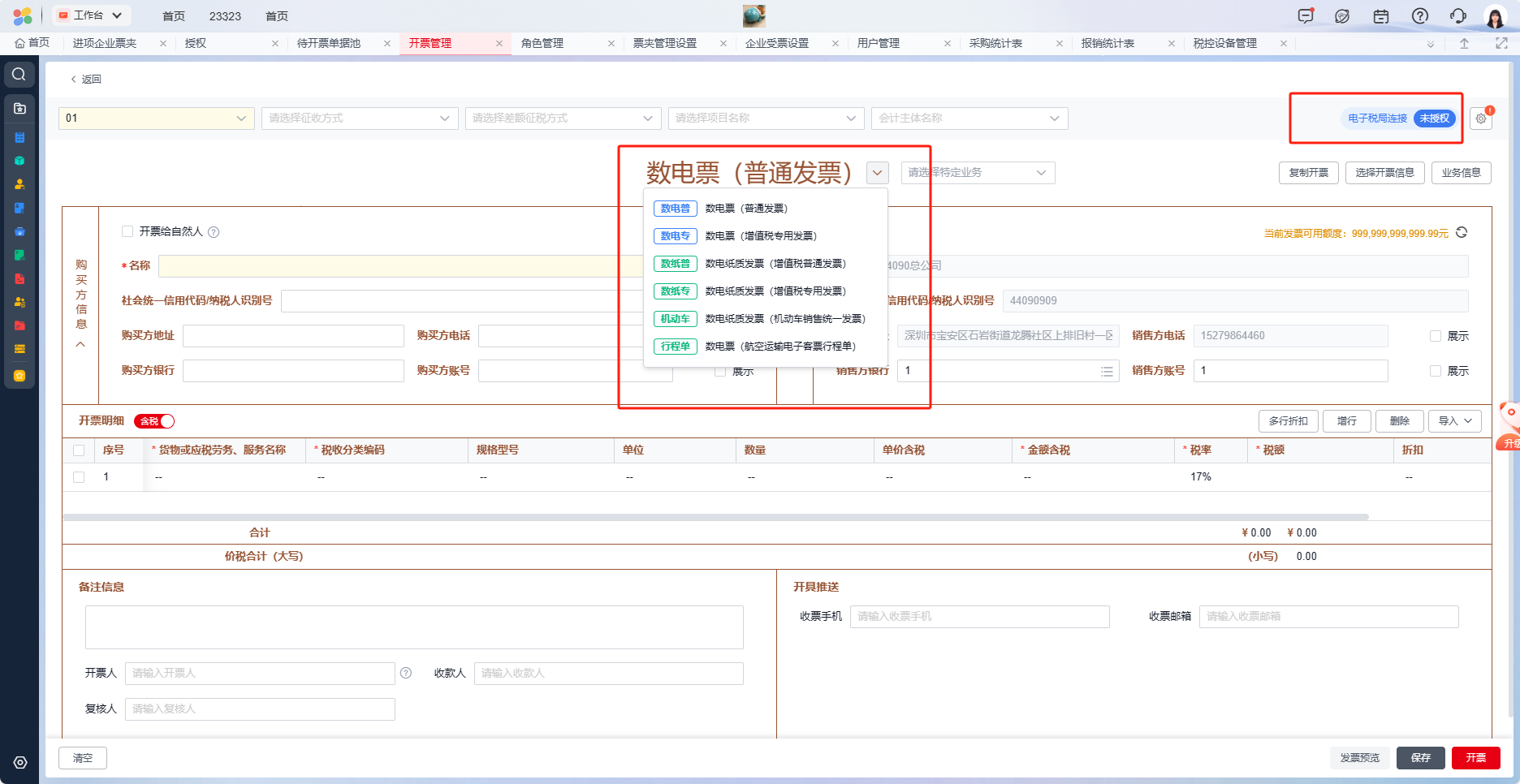Open the messages chat icon

[x=1306, y=16]
